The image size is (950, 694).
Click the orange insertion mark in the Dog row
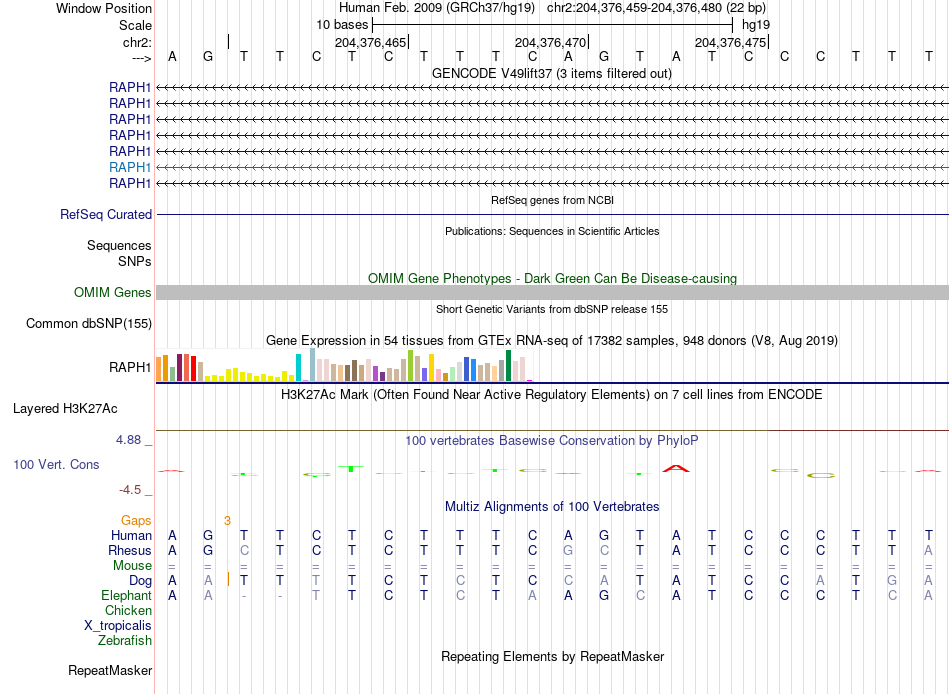click(x=228, y=579)
